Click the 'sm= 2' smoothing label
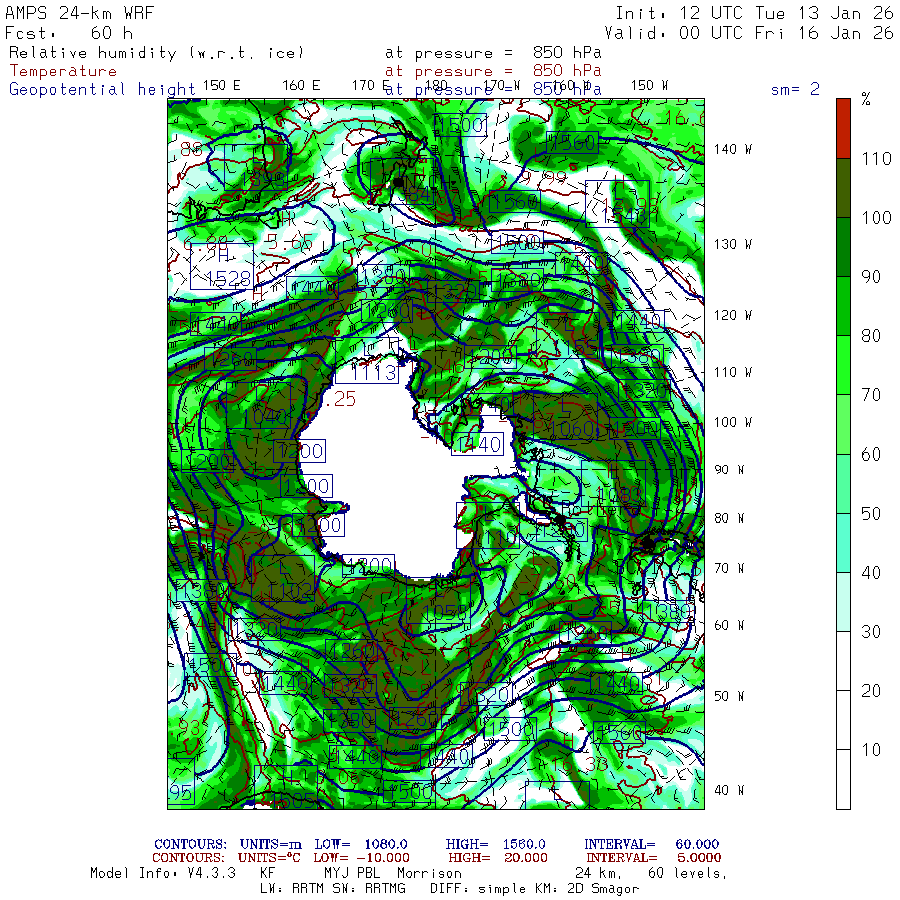This screenshot has width=900, height=900. (x=795, y=89)
